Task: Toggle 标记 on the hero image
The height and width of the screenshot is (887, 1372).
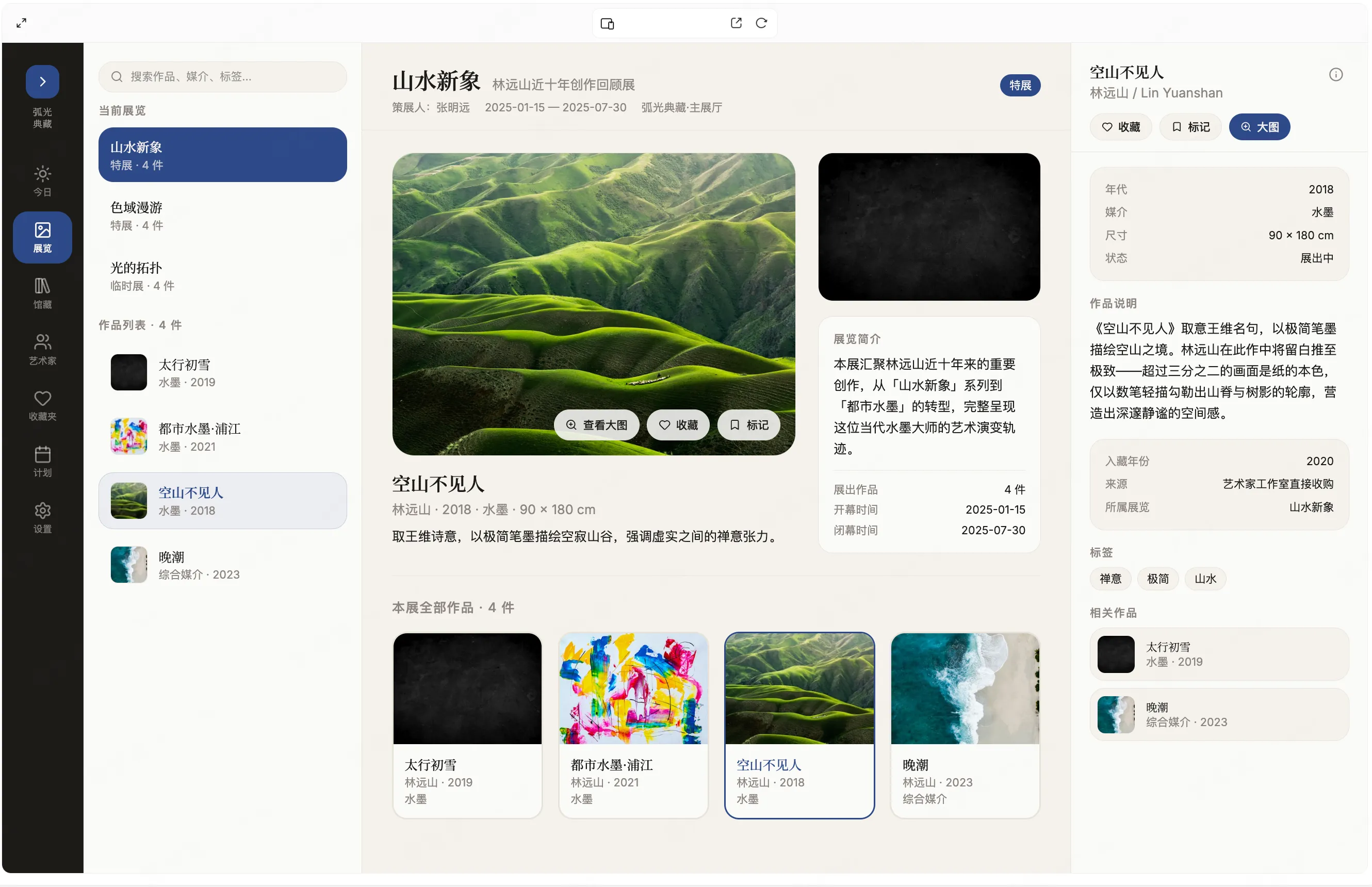Action: click(748, 425)
